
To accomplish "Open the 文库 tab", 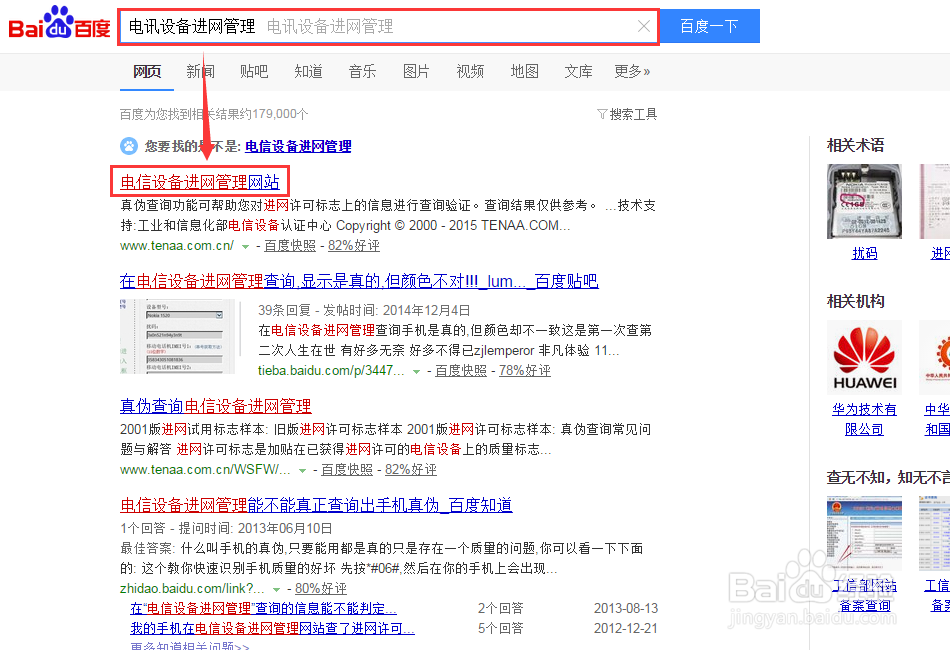I will point(579,71).
